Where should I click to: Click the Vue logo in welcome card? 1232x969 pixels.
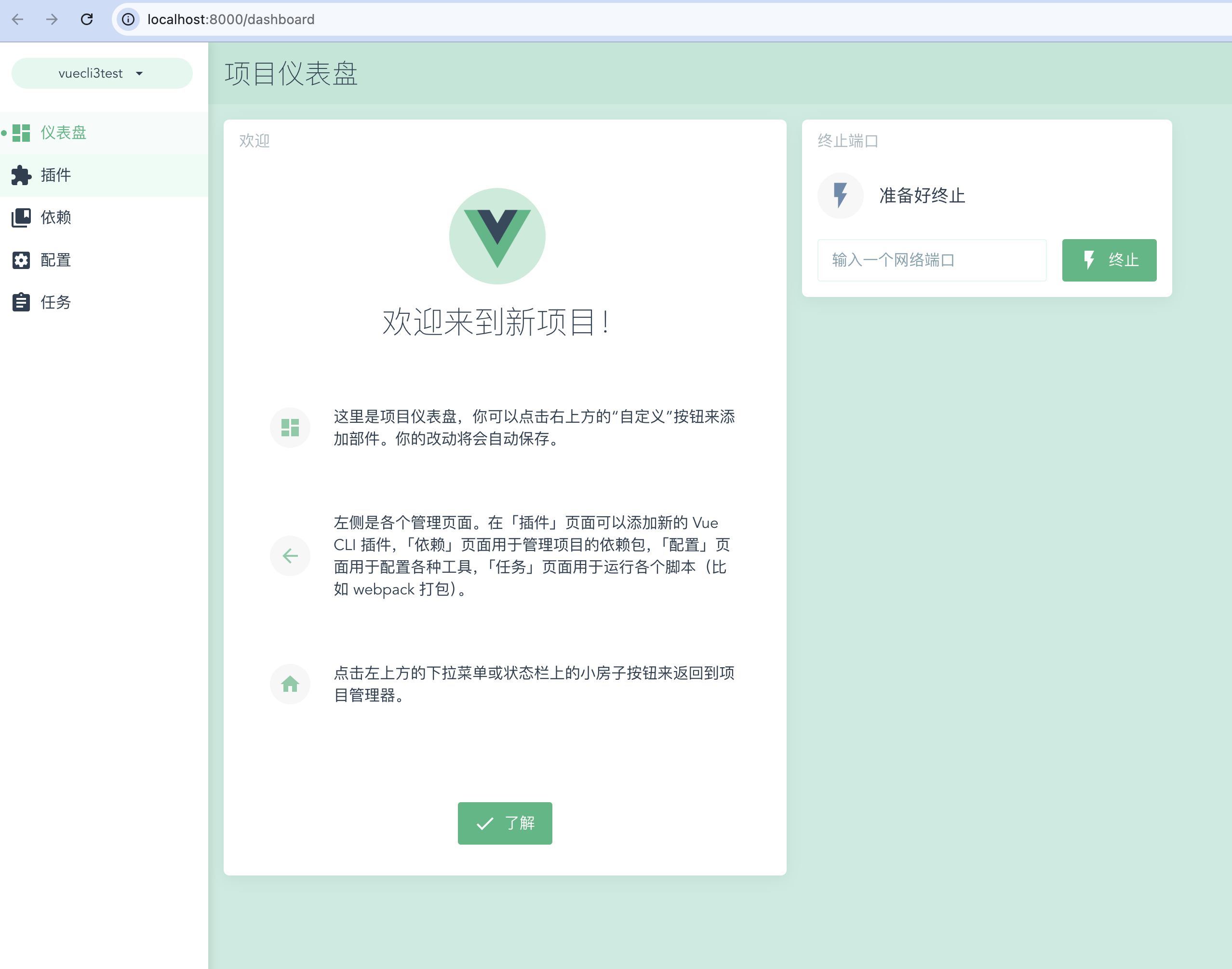tap(497, 236)
